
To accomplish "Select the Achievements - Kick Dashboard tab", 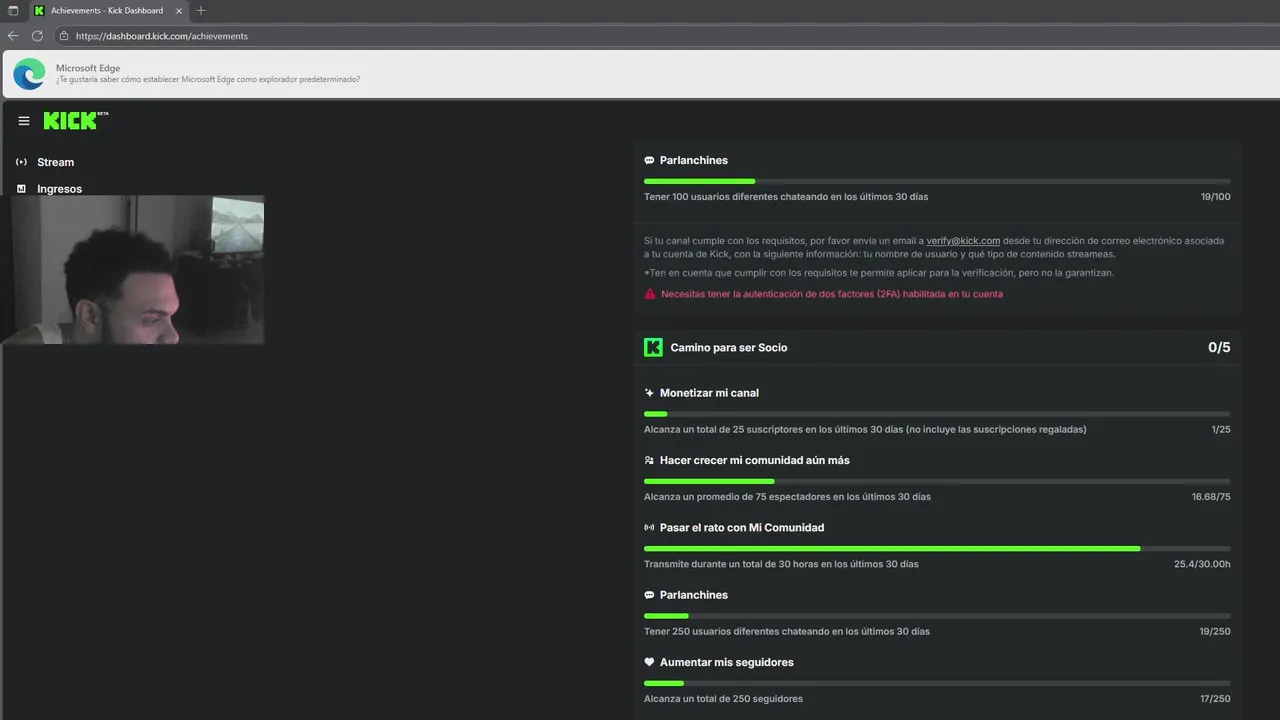I will coord(108,11).
